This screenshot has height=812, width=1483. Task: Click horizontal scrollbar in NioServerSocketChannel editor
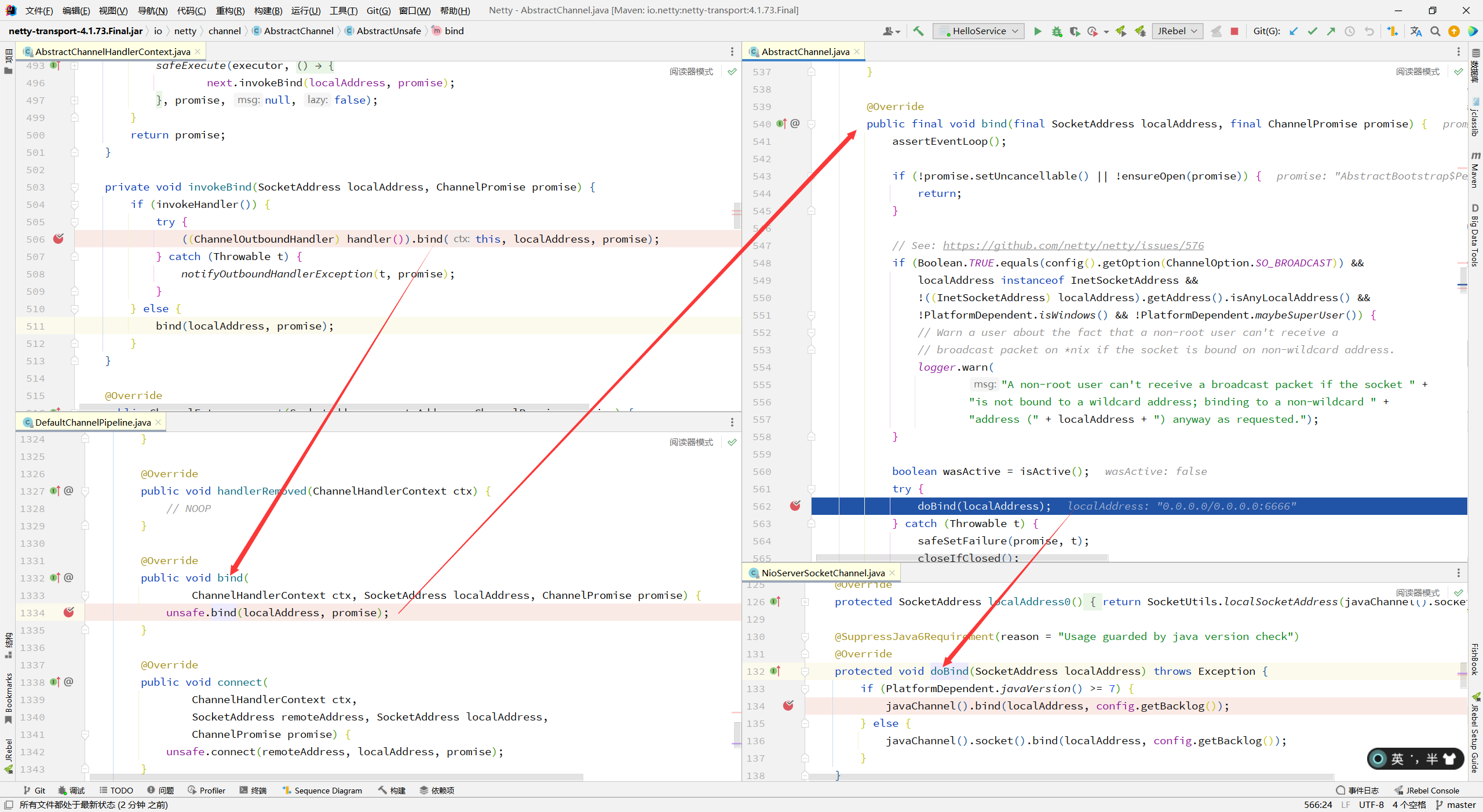pos(1071,777)
